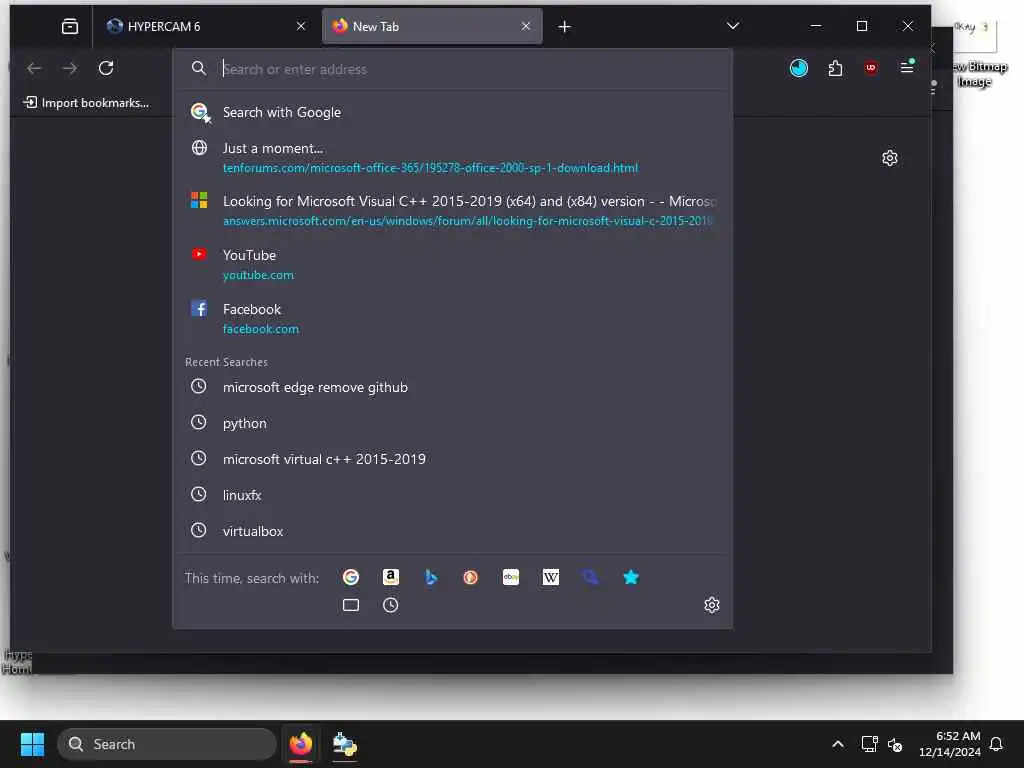Search this time with Amazon

(x=391, y=577)
